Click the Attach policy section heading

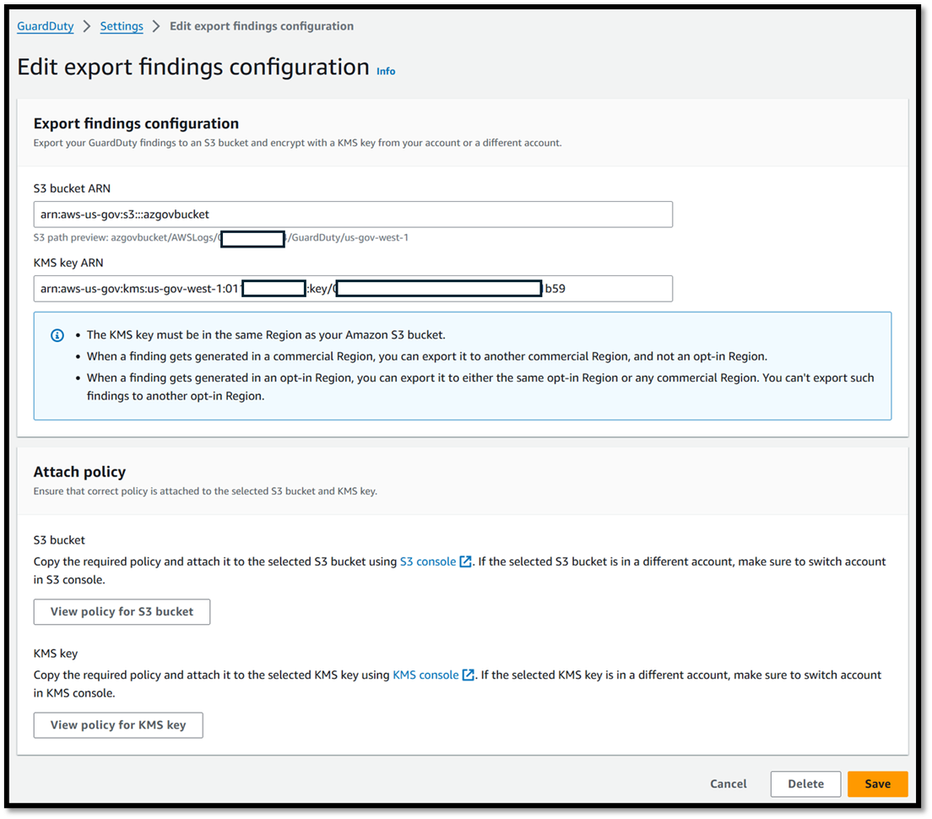click(80, 471)
